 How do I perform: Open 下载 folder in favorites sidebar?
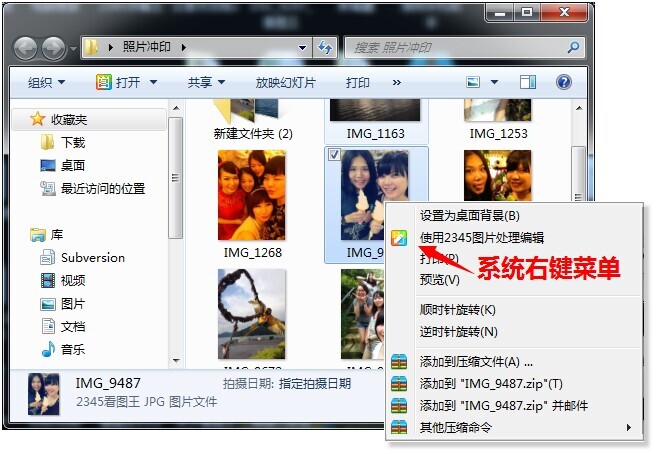[x=73, y=142]
